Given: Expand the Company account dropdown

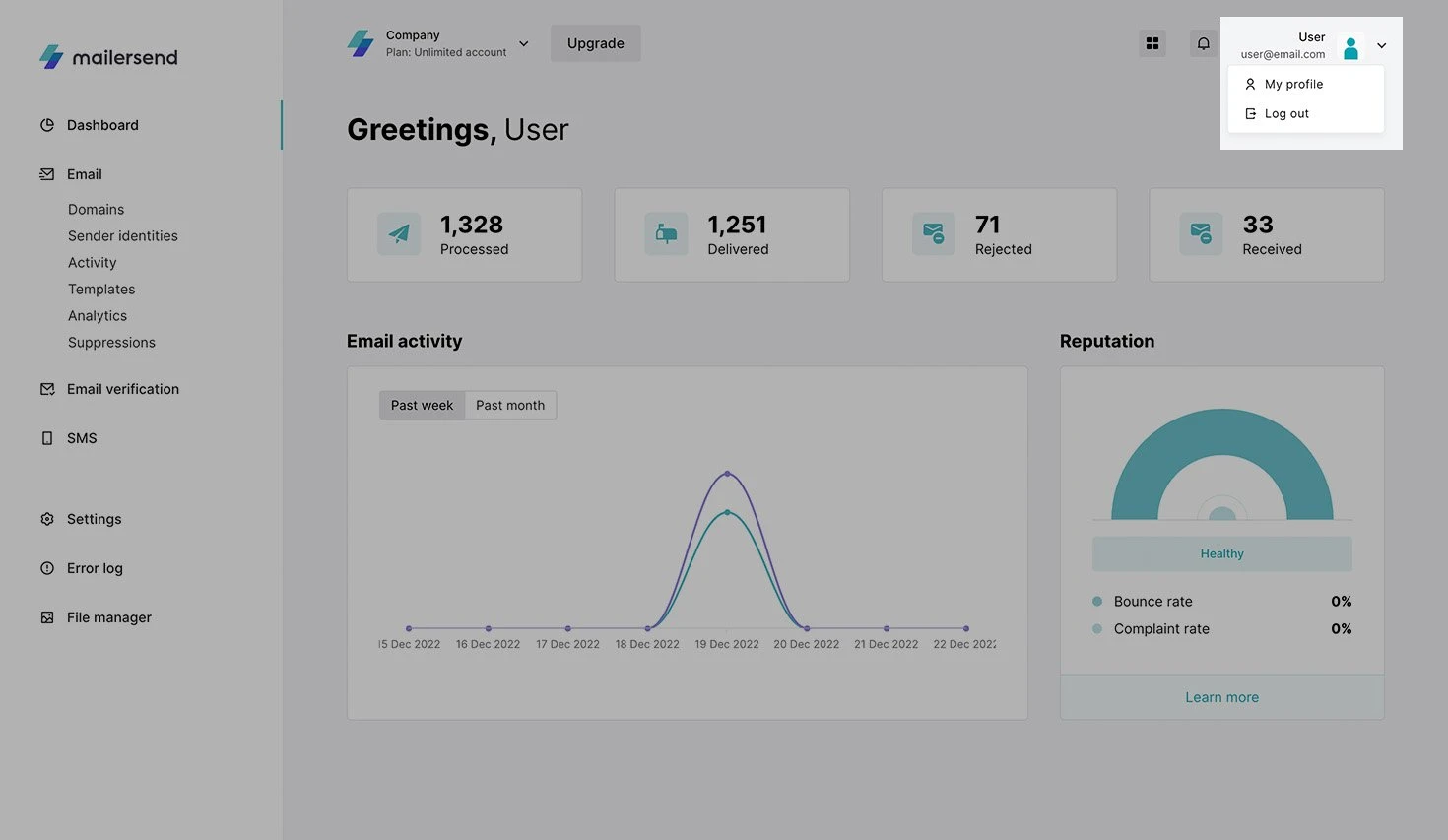Looking at the screenshot, I should pyautogui.click(x=523, y=43).
